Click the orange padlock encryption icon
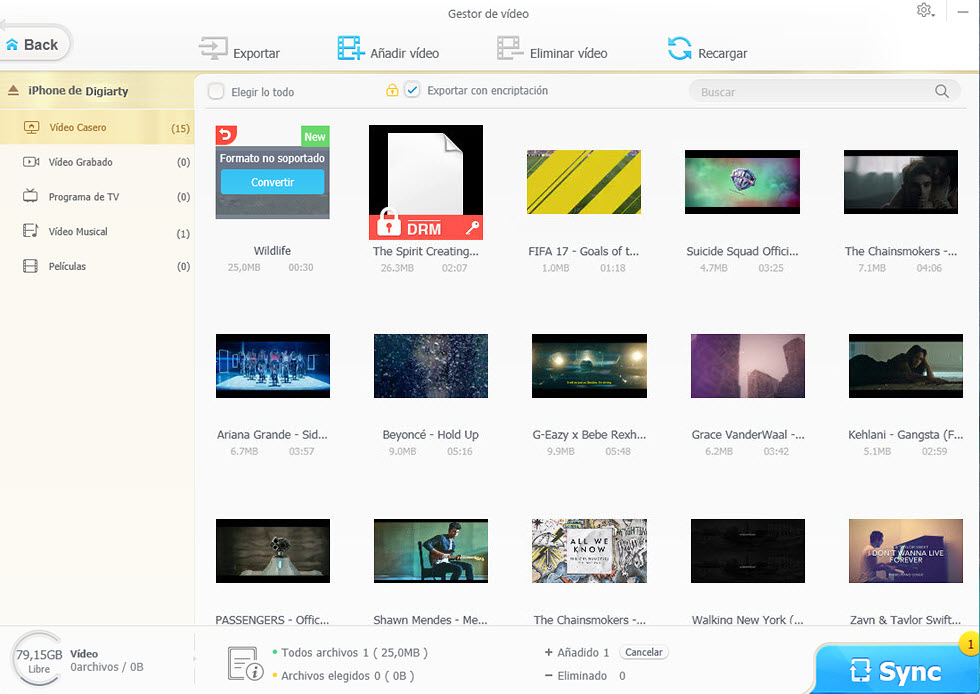 [x=392, y=90]
